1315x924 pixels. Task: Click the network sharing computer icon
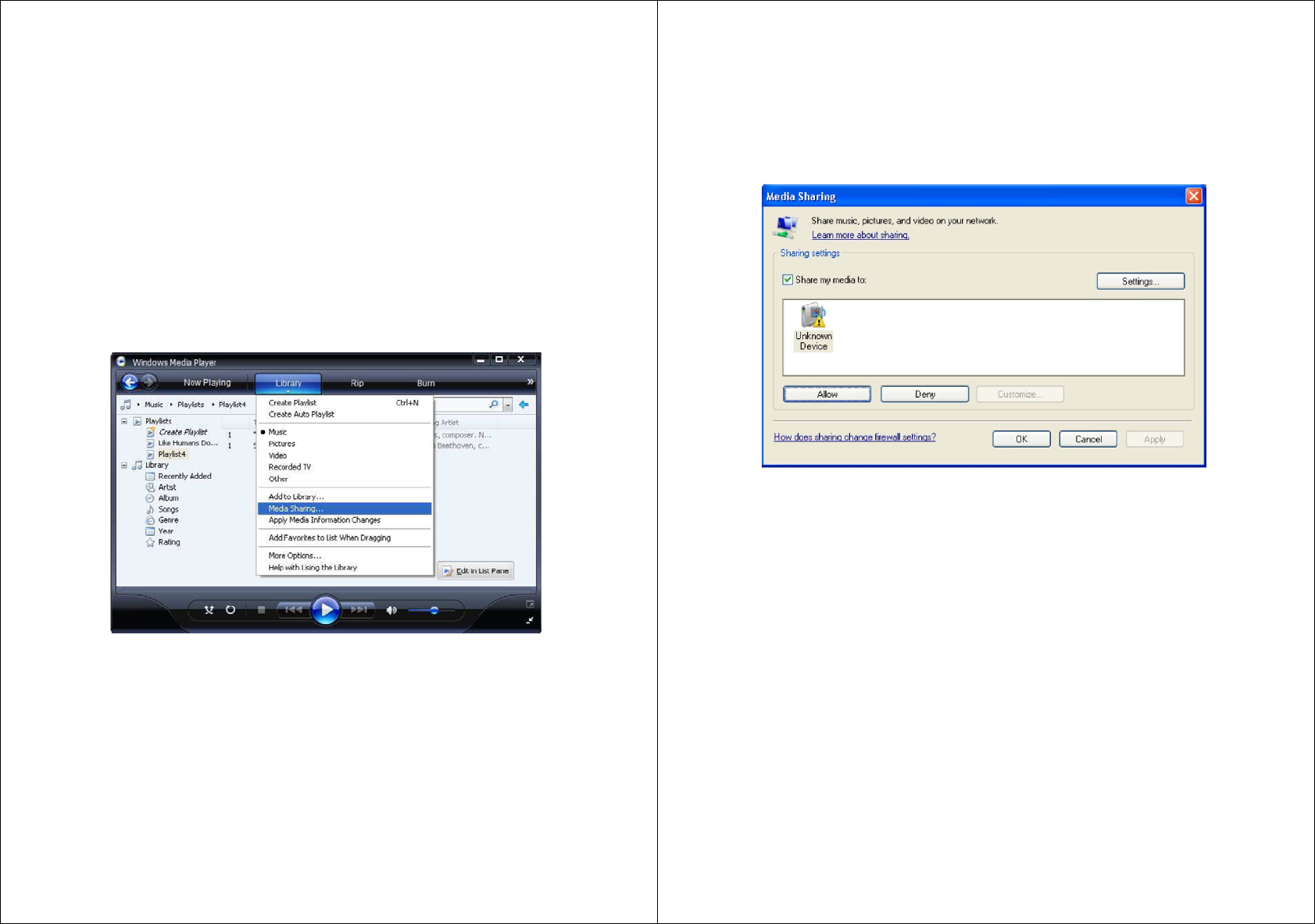(x=786, y=227)
